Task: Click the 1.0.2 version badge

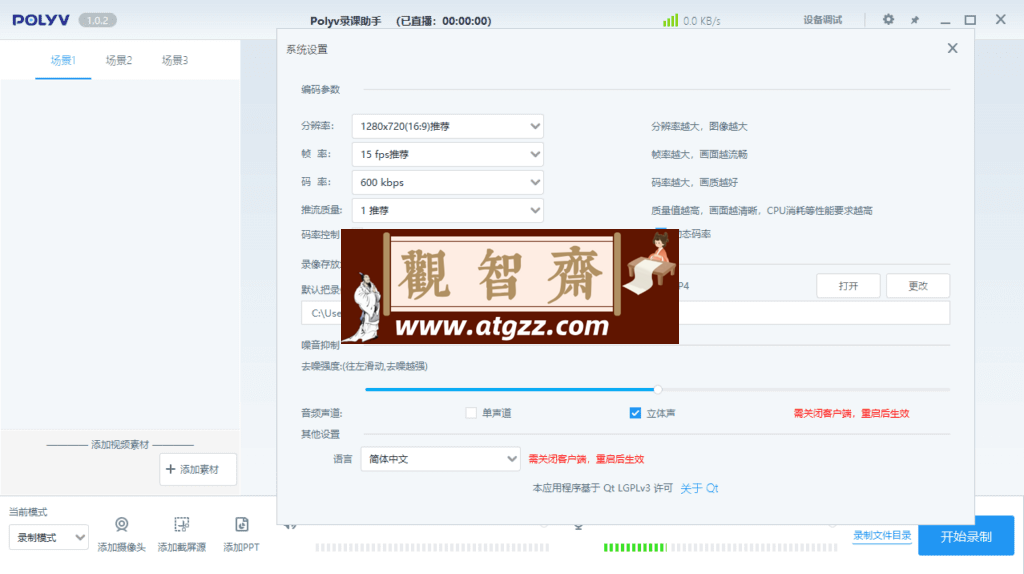Action: click(x=97, y=20)
